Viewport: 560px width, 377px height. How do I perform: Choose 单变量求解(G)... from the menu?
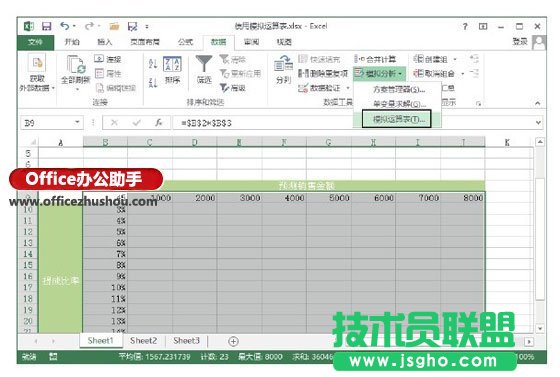coord(399,104)
